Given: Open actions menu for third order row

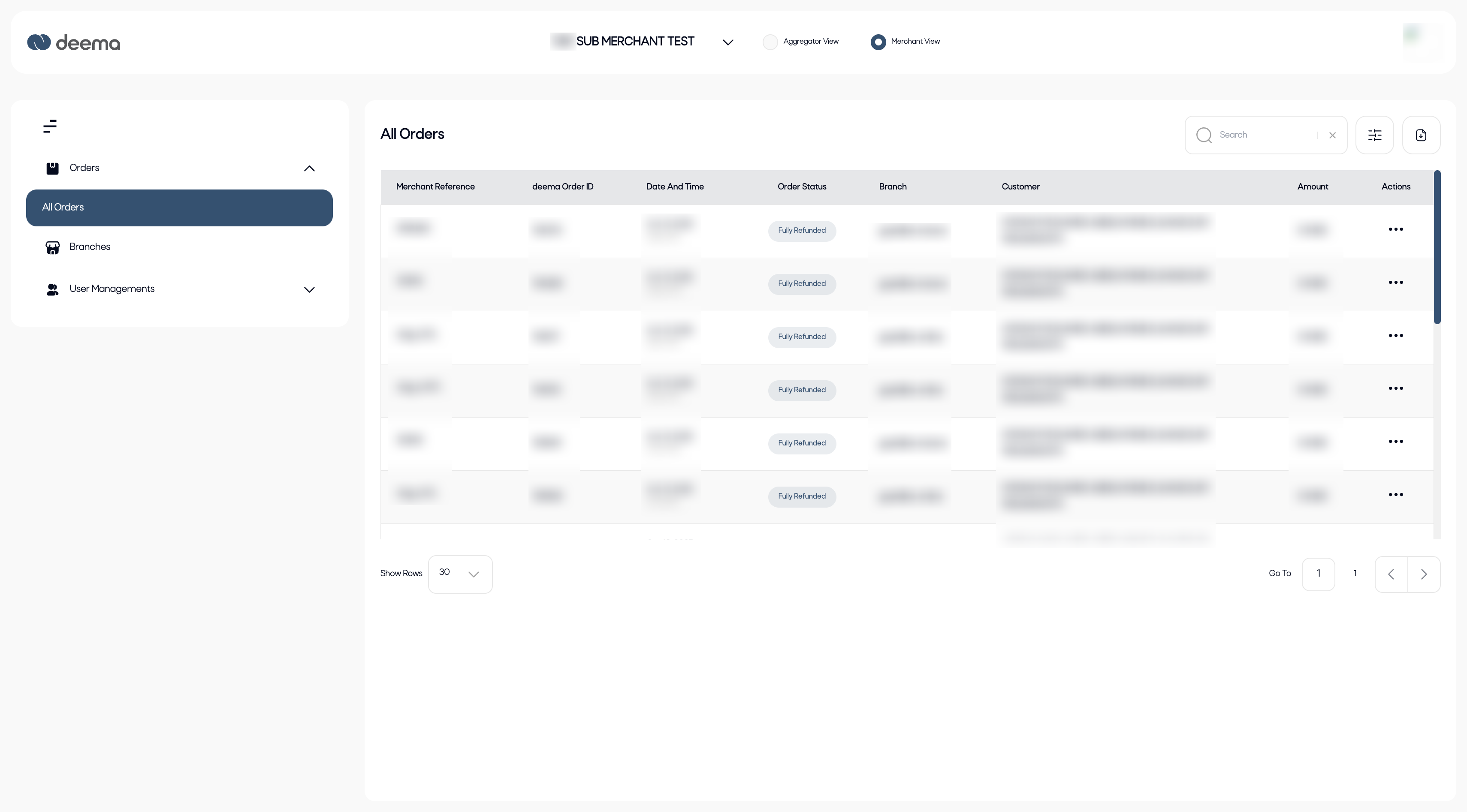Looking at the screenshot, I should pos(1395,336).
